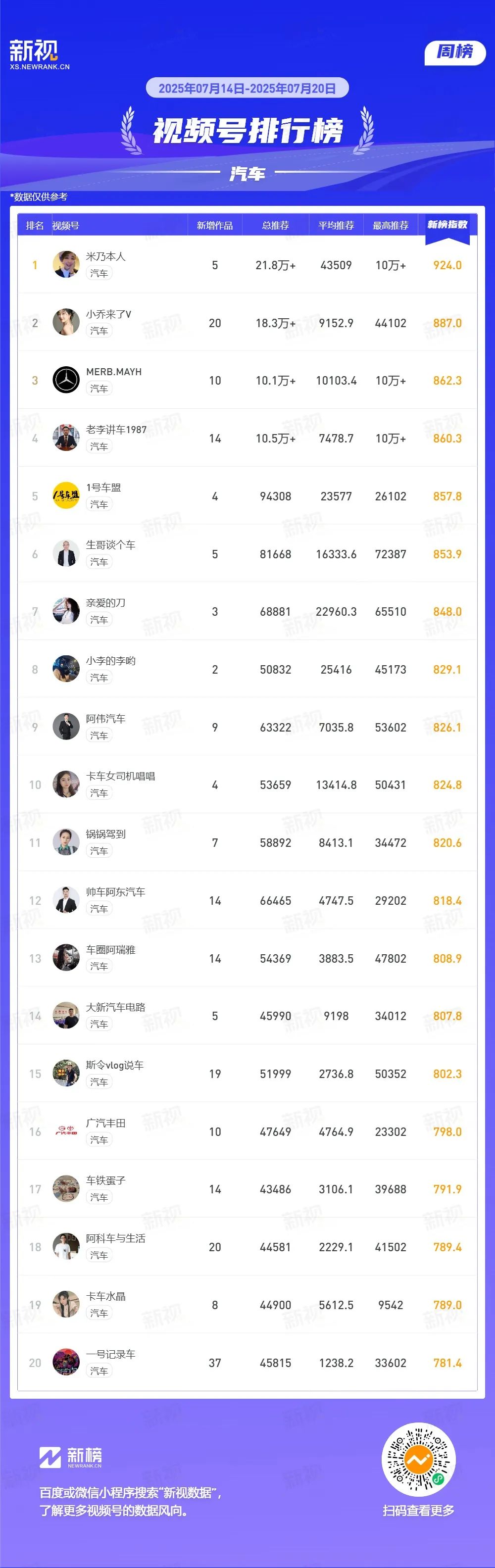Click the 总推荐 column header

pos(275,225)
